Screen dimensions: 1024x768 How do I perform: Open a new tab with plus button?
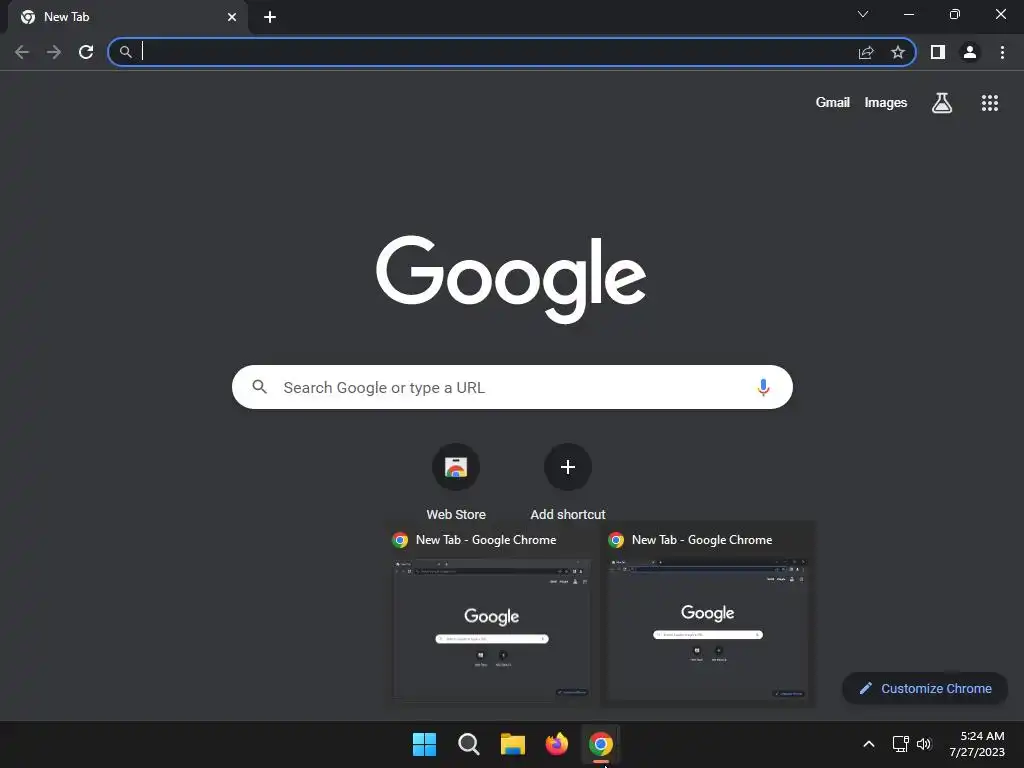coord(270,17)
